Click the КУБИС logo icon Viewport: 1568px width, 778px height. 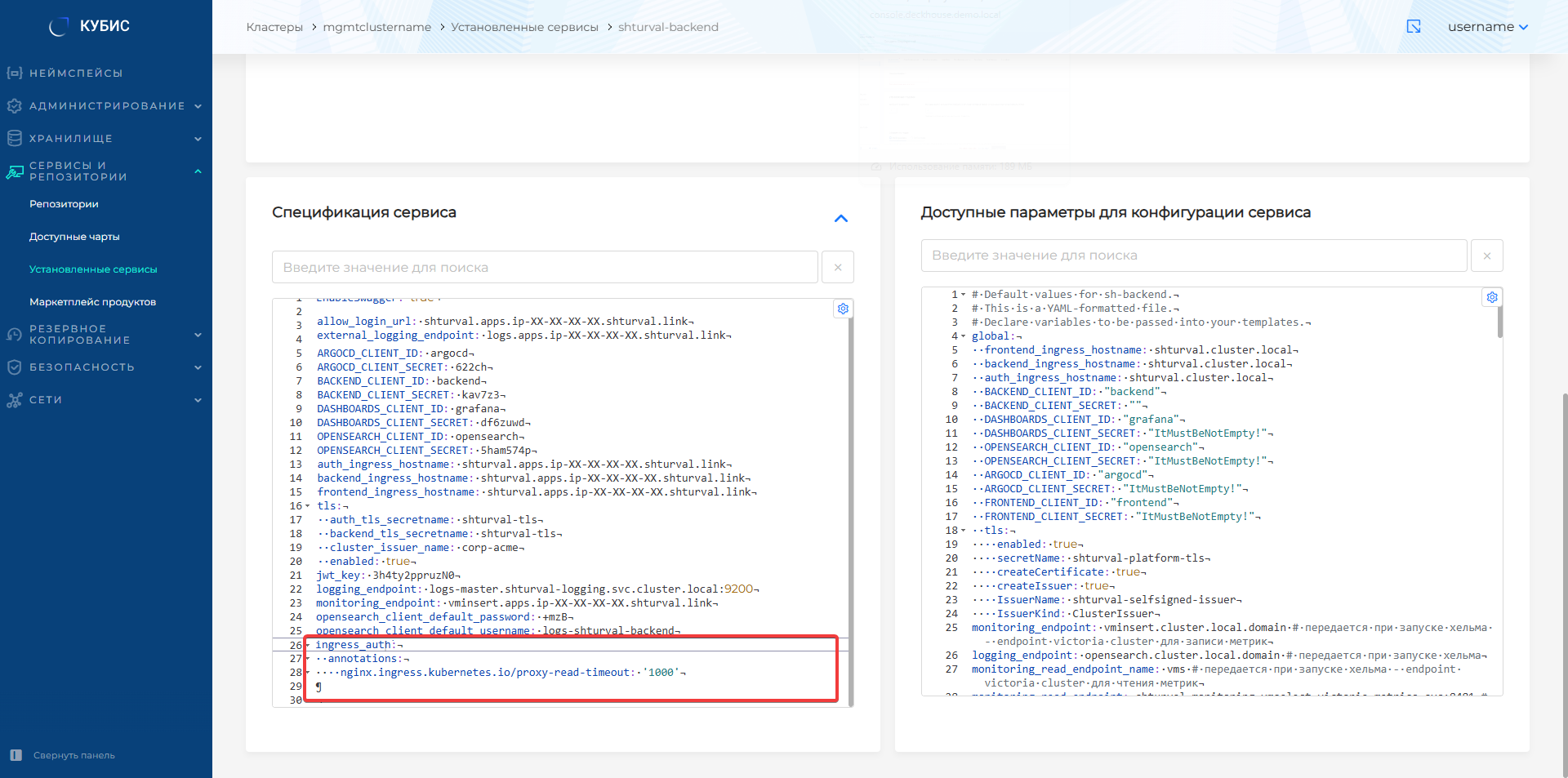tap(59, 27)
